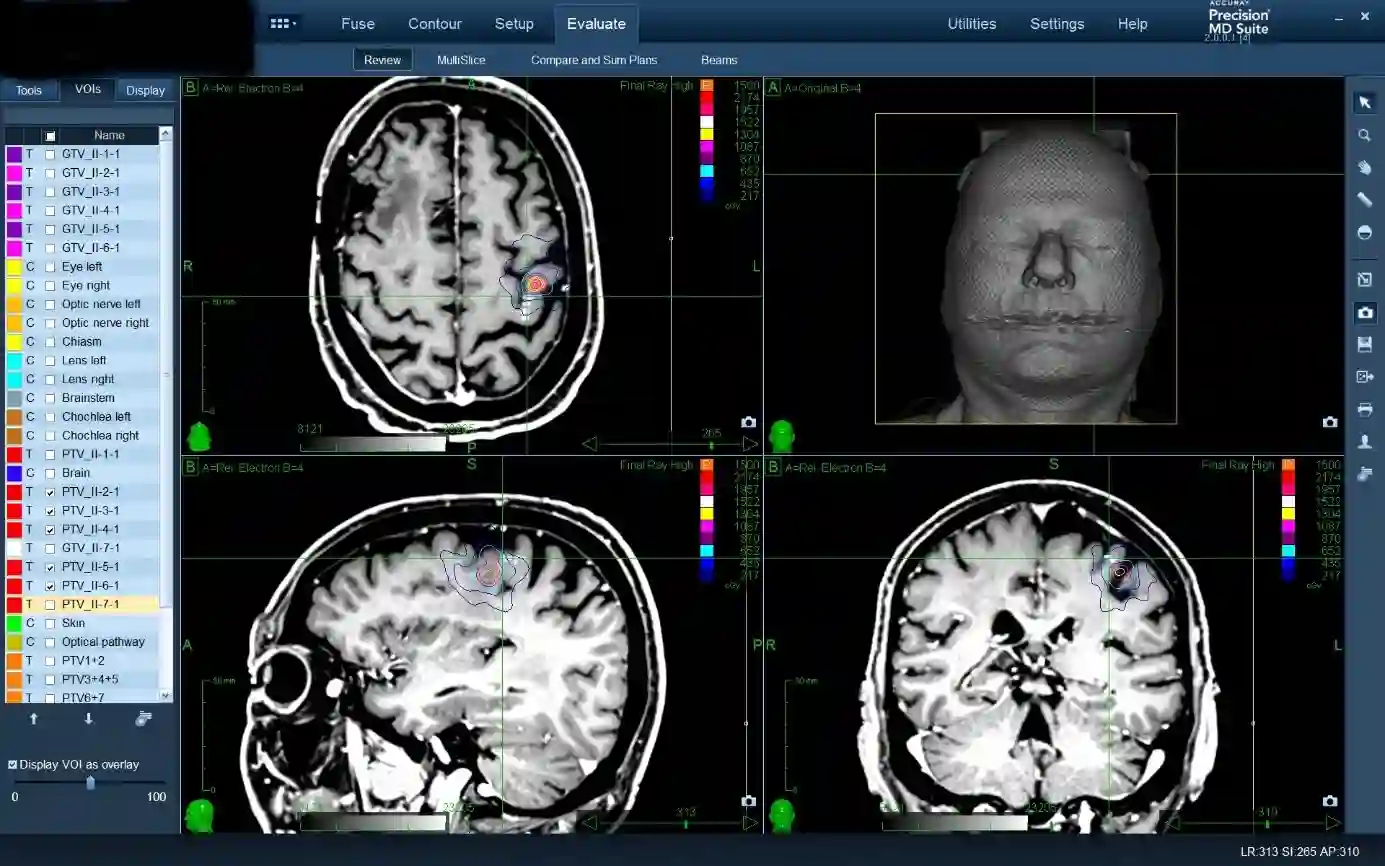Image resolution: width=1385 pixels, height=866 pixels.
Task: Open the application grid menu dropdown
Action: coord(283,24)
